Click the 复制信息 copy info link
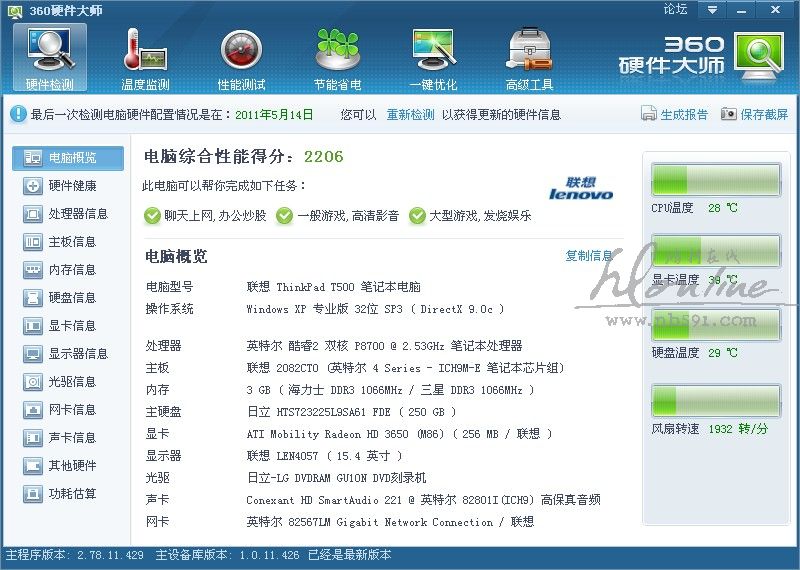This screenshot has width=800, height=570. click(589, 256)
